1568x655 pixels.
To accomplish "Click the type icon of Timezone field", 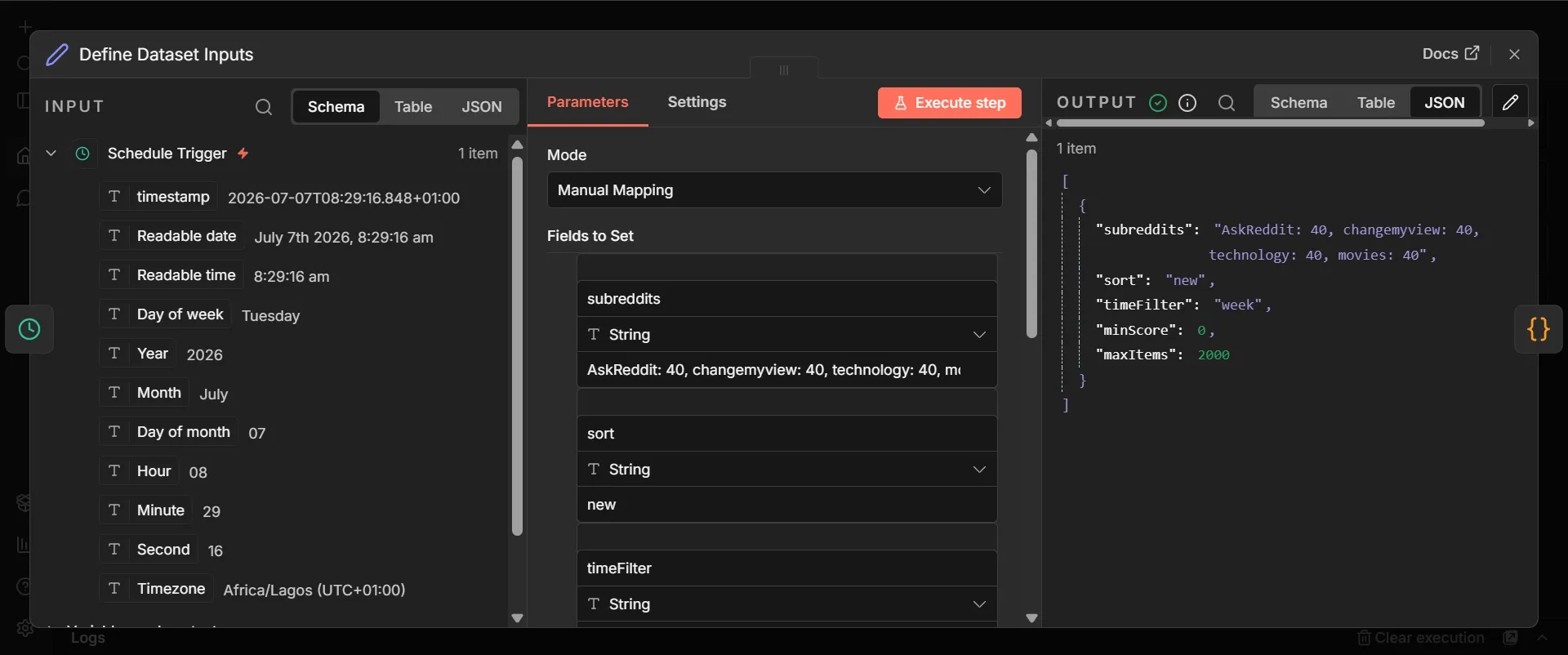I will pos(114,589).
